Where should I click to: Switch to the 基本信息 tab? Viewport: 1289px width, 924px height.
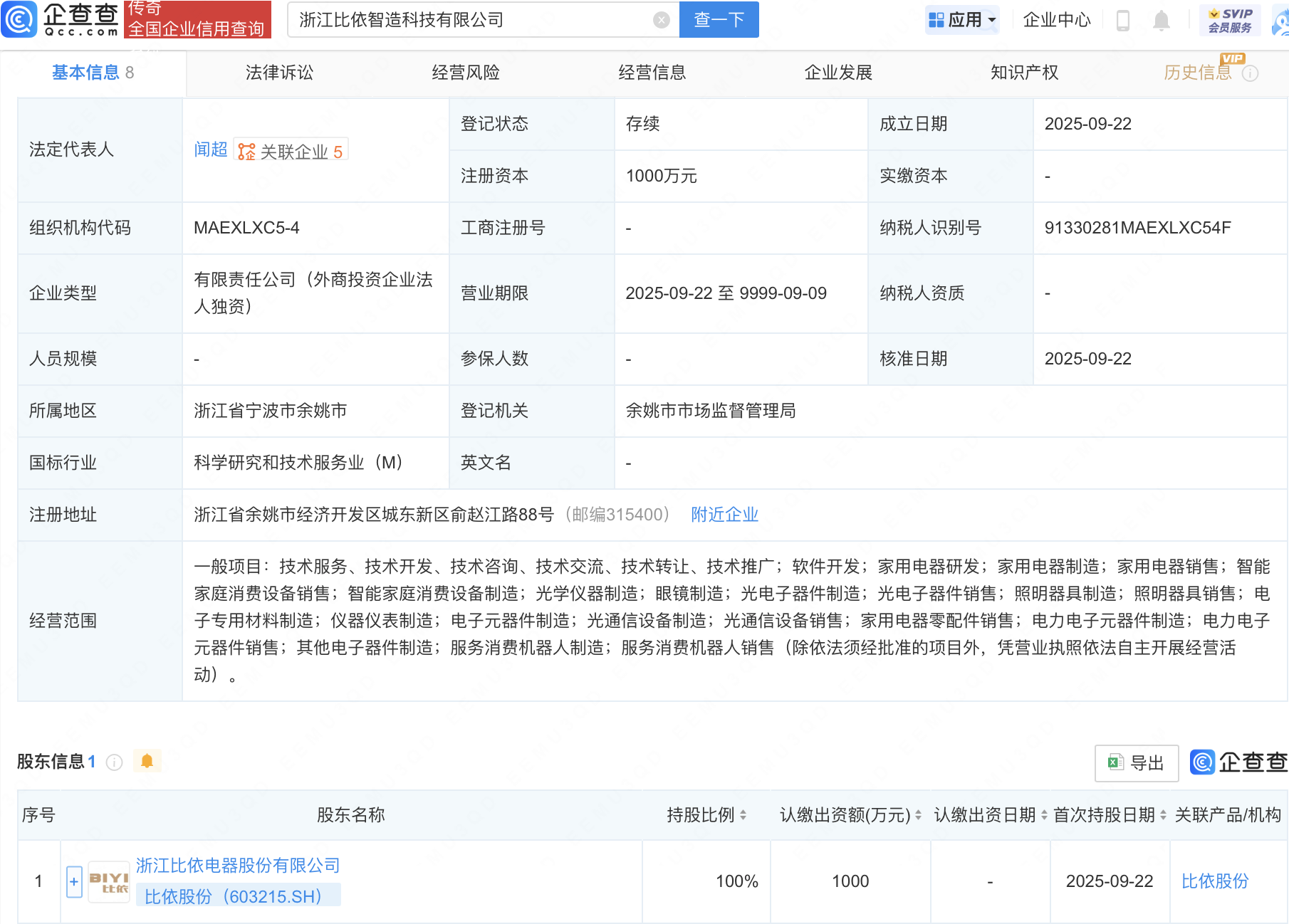click(x=93, y=73)
